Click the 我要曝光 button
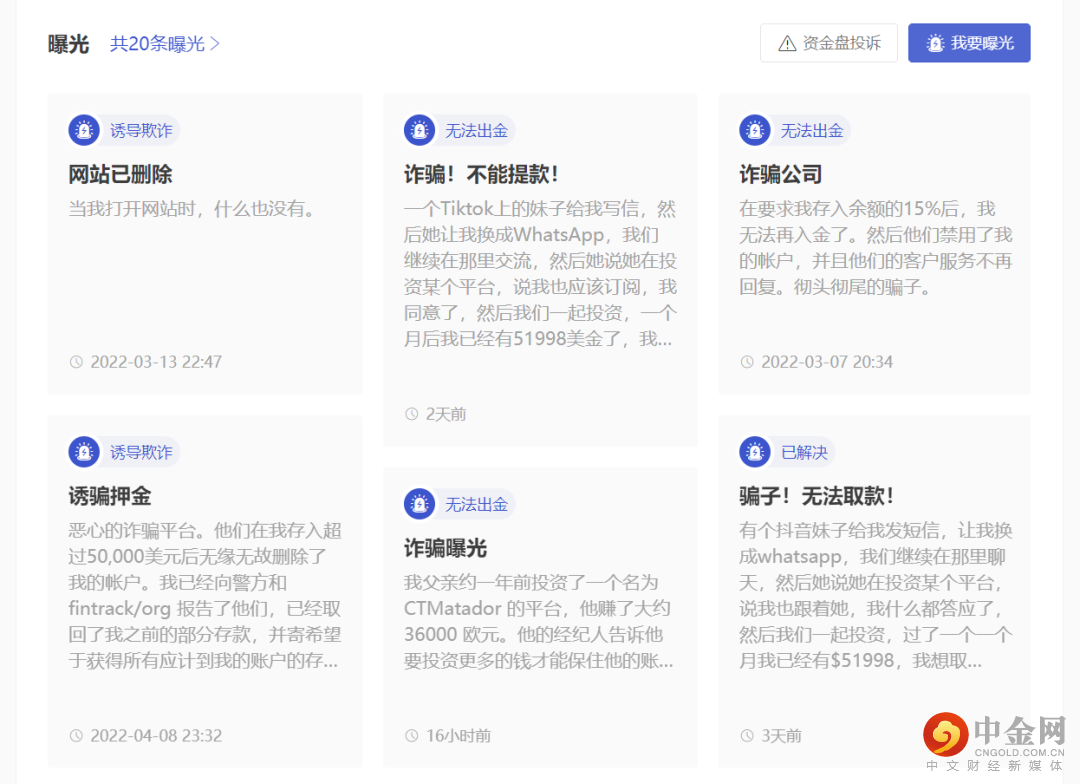This screenshot has width=1080, height=784. pyautogui.click(x=969, y=42)
